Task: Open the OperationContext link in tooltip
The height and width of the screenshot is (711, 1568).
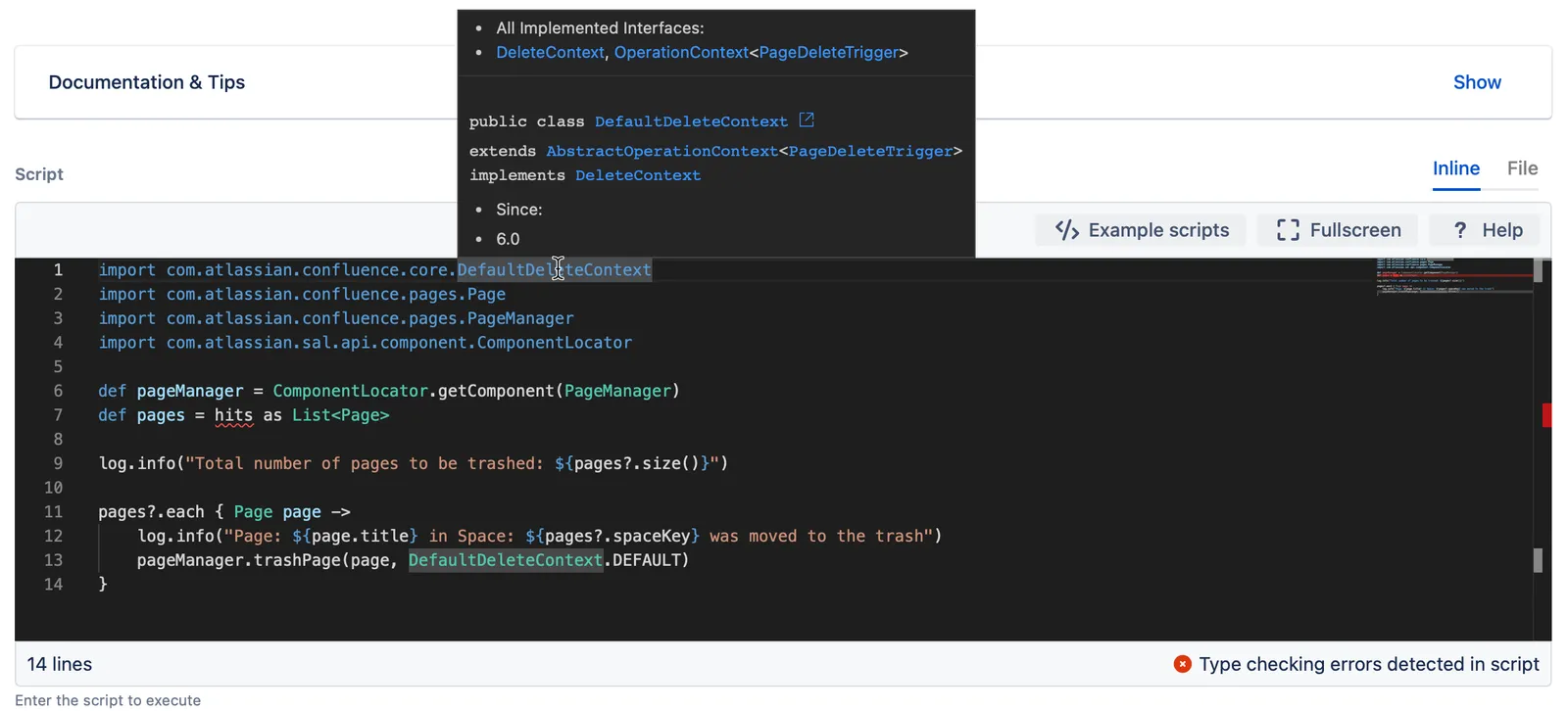Action: pos(681,52)
